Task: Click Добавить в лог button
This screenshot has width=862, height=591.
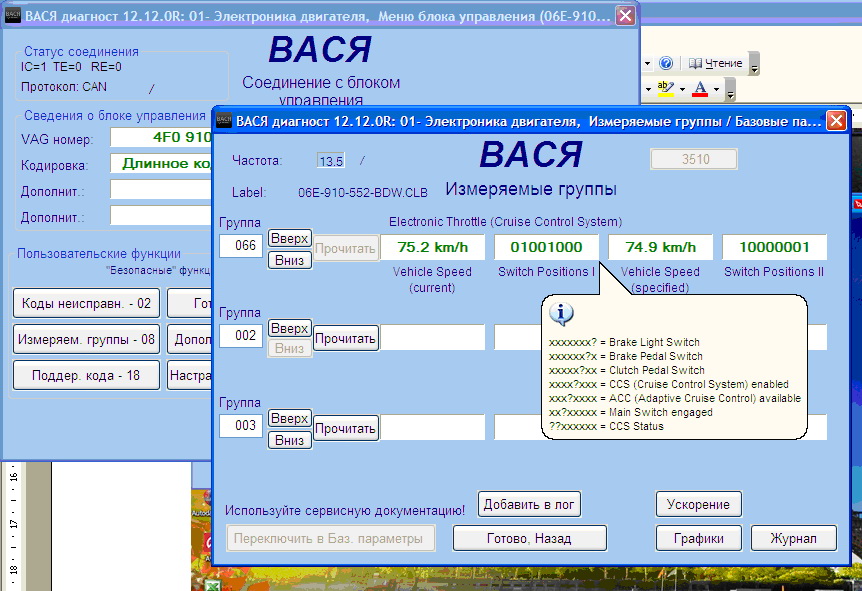Action: pyautogui.click(x=529, y=505)
